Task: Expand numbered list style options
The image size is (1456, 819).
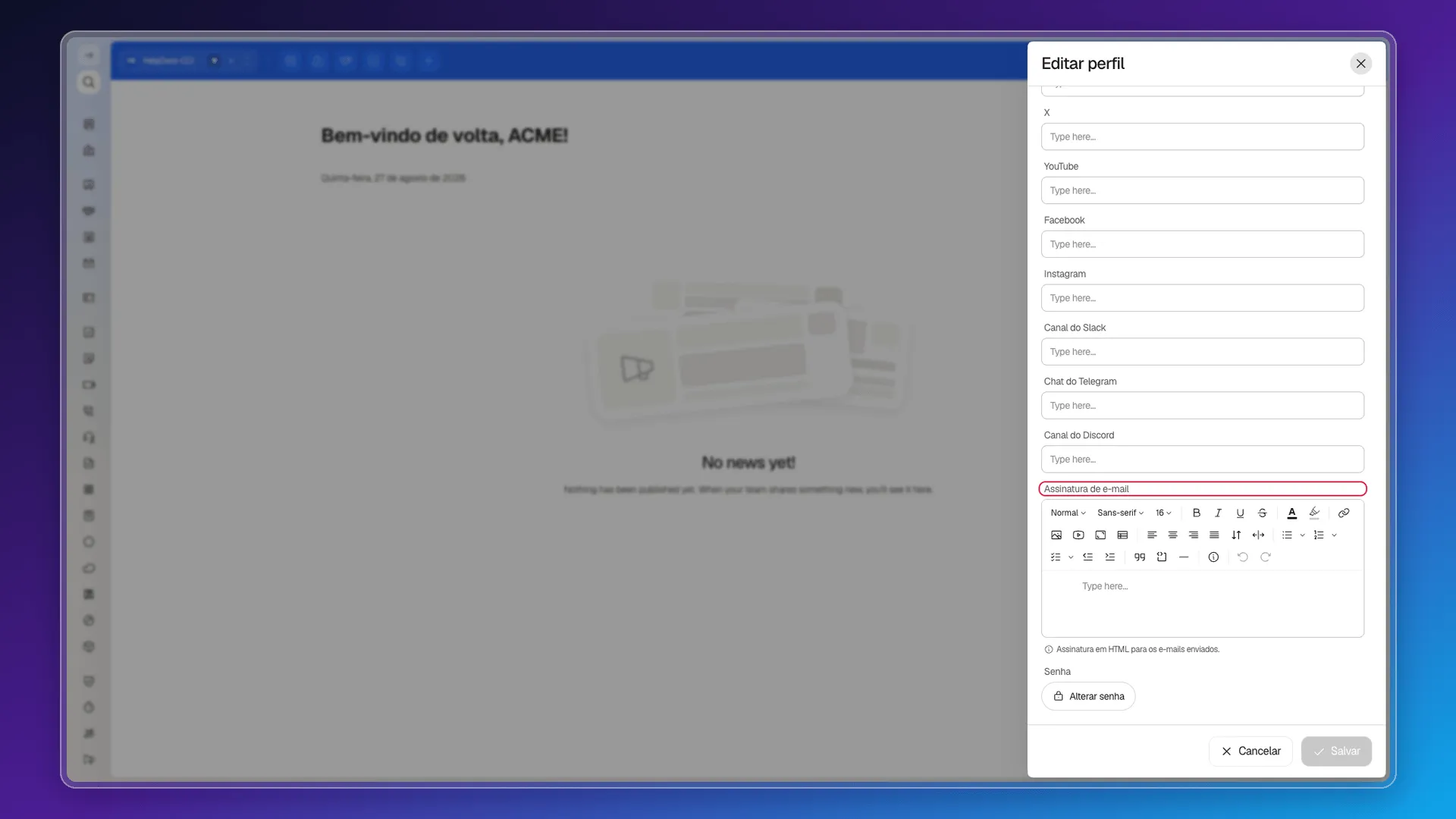Action: click(1335, 535)
